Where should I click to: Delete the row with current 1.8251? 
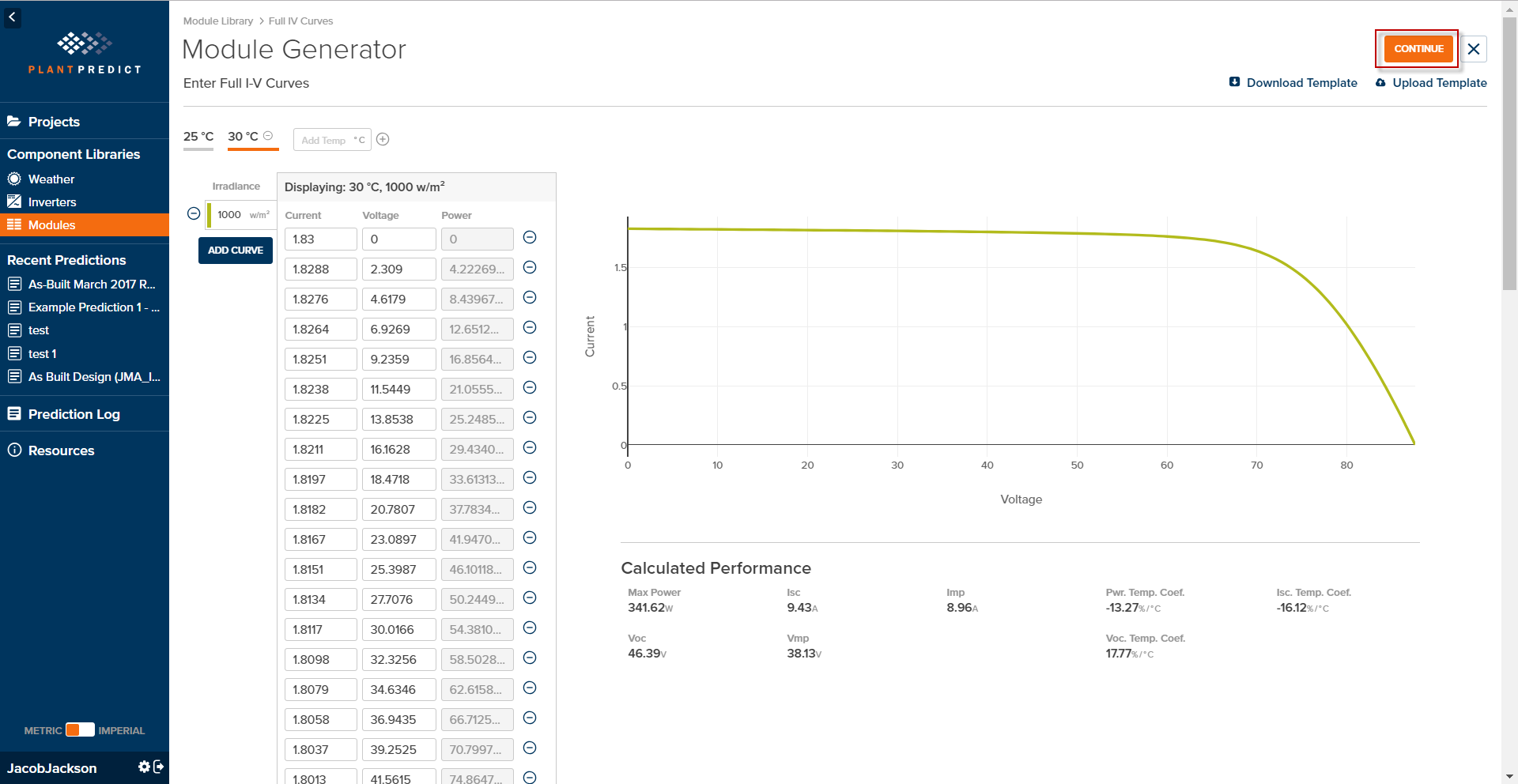pos(531,358)
